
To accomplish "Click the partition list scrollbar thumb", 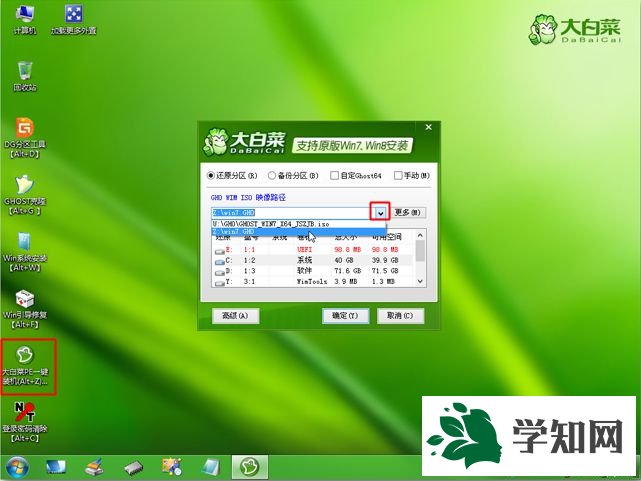I will pos(420,251).
